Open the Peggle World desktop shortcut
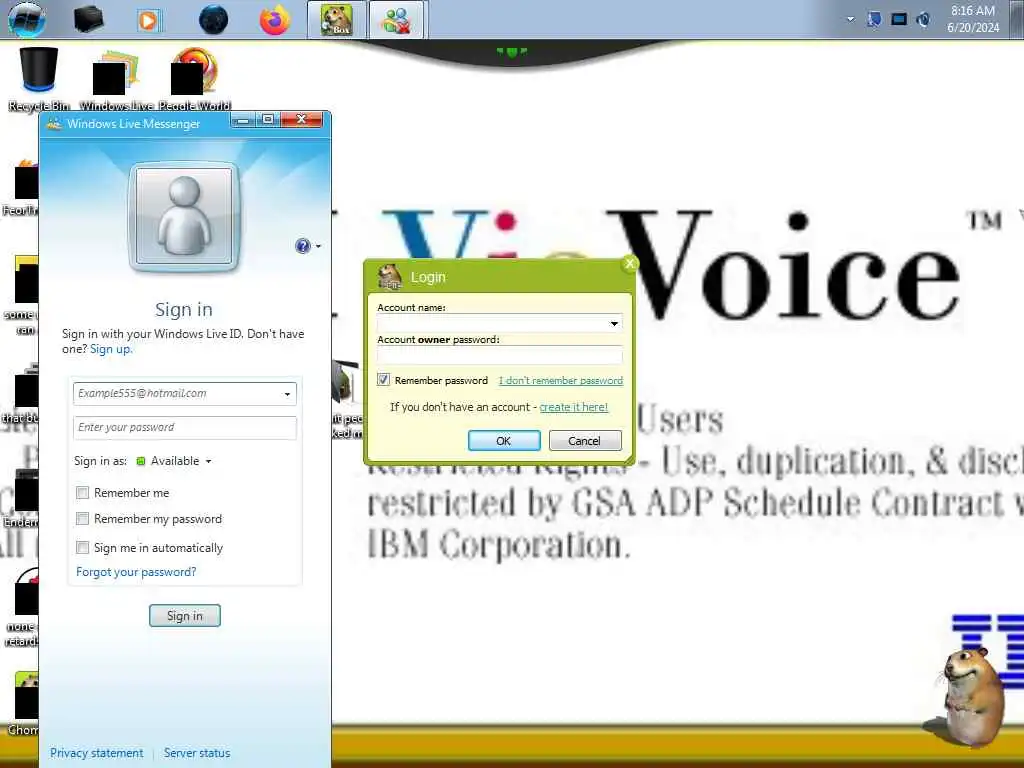Screen dimensions: 1024x768 coord(195,80)
